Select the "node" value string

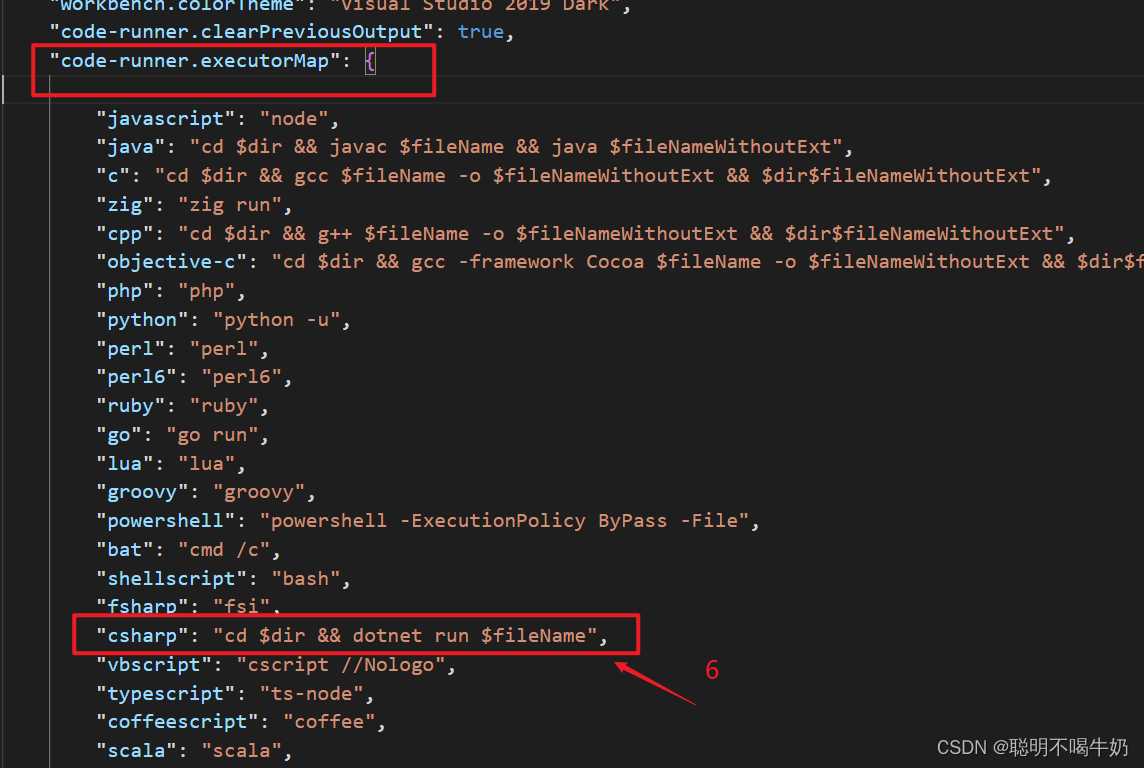pyautogui.click(x=293, y=118)
